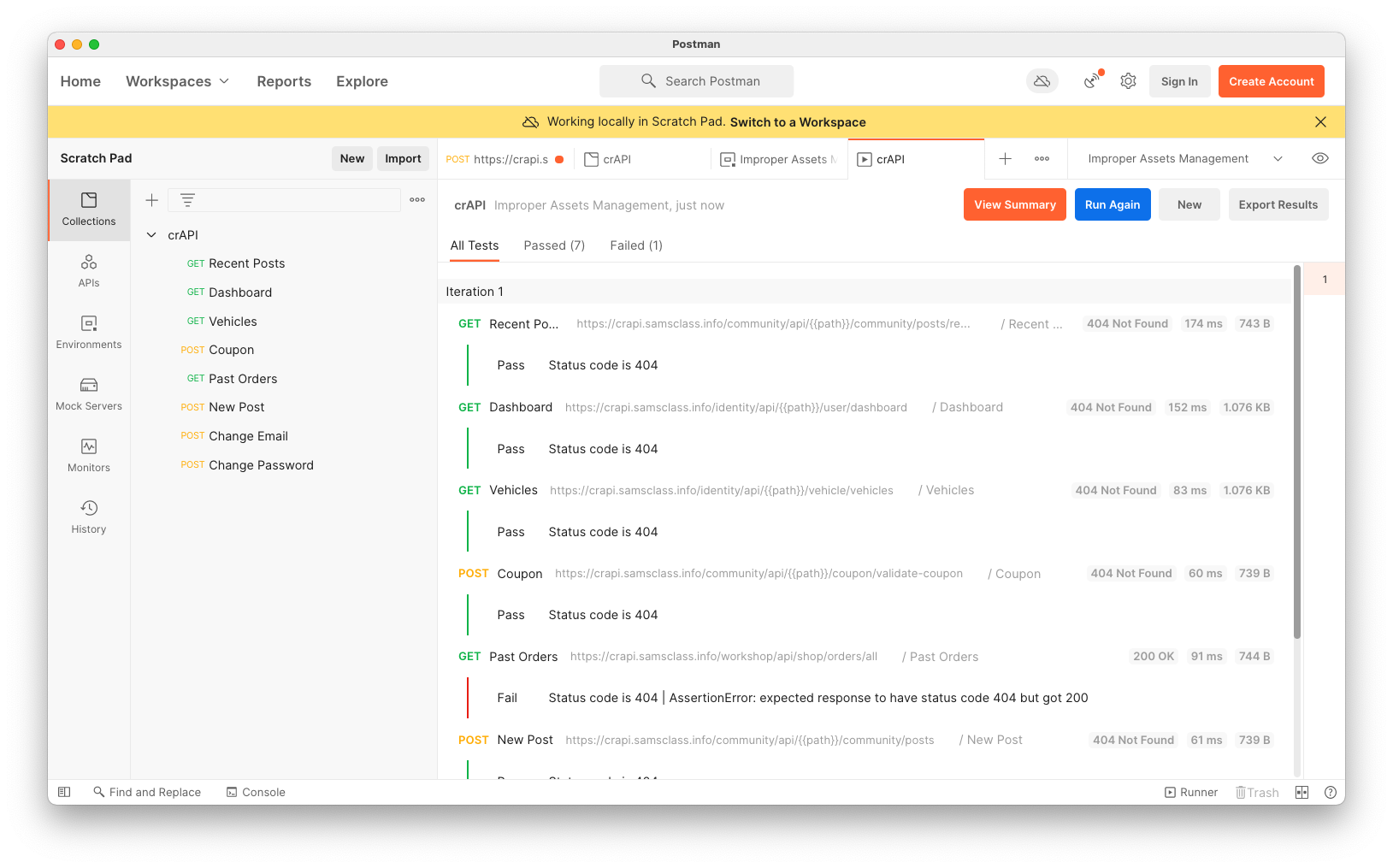This screenshot has height=868, width=1393.
Task: Click Export Results
Action: point(1278,204)
